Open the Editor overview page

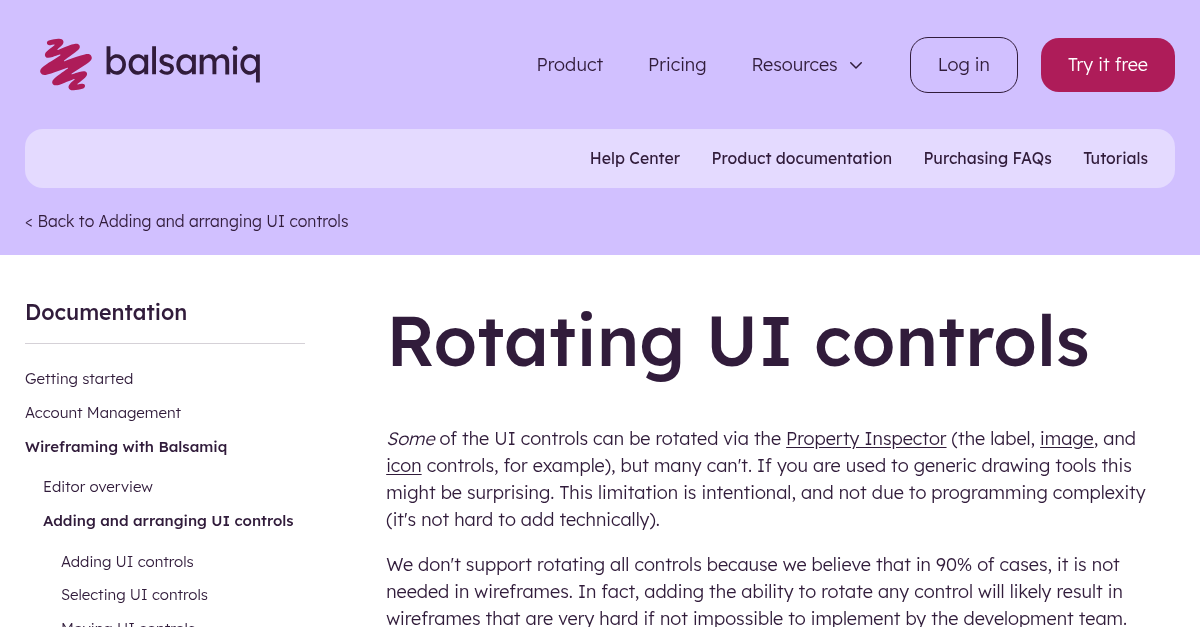(x=97, y=486)
